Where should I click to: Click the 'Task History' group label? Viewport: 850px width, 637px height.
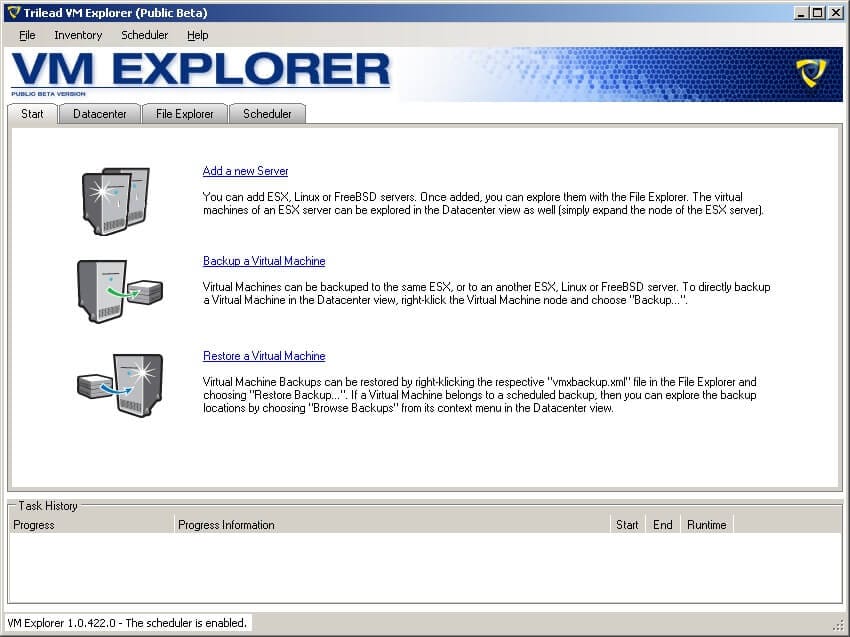[x=48, y=506]
